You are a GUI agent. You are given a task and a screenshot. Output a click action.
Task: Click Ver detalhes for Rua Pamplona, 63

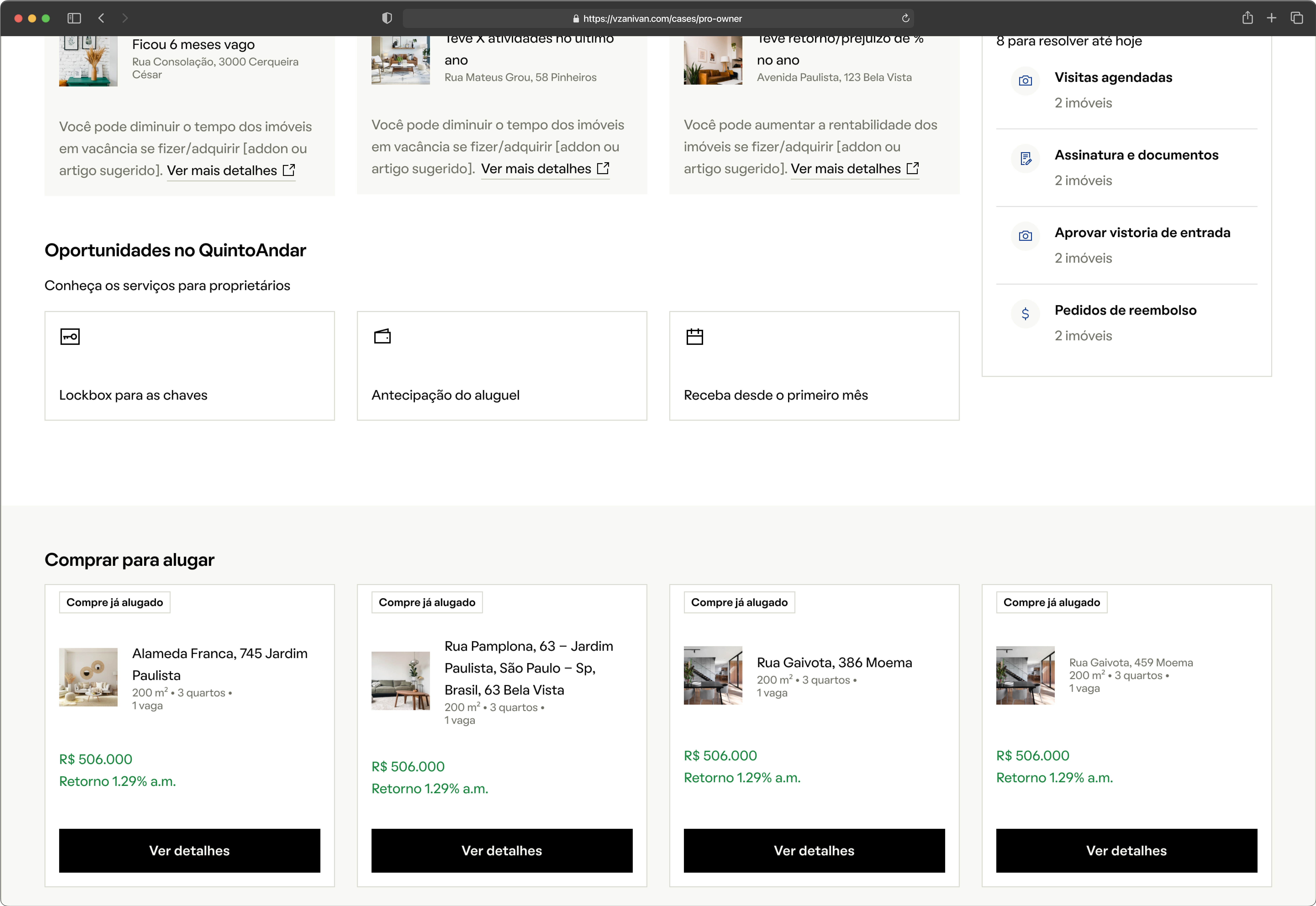pos(502,850)
